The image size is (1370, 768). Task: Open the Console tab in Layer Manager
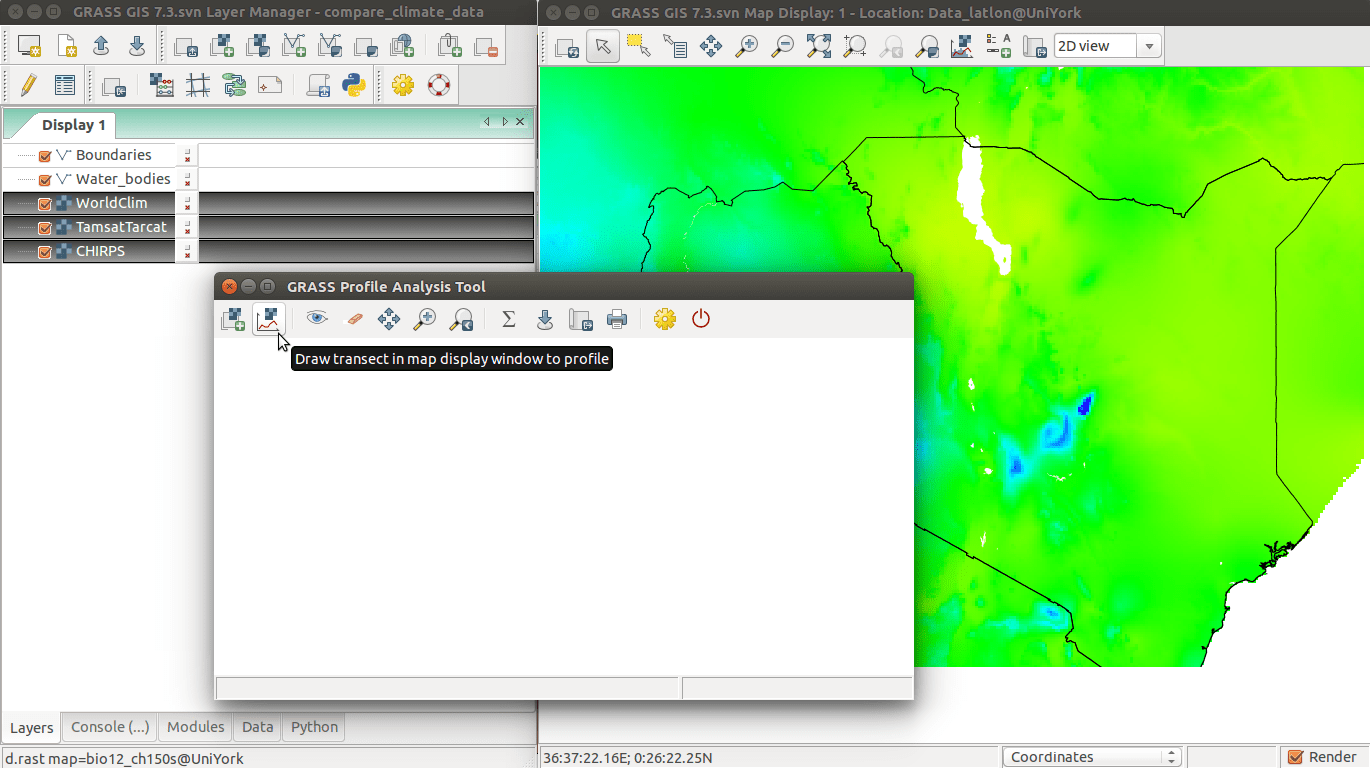point(108,727)
